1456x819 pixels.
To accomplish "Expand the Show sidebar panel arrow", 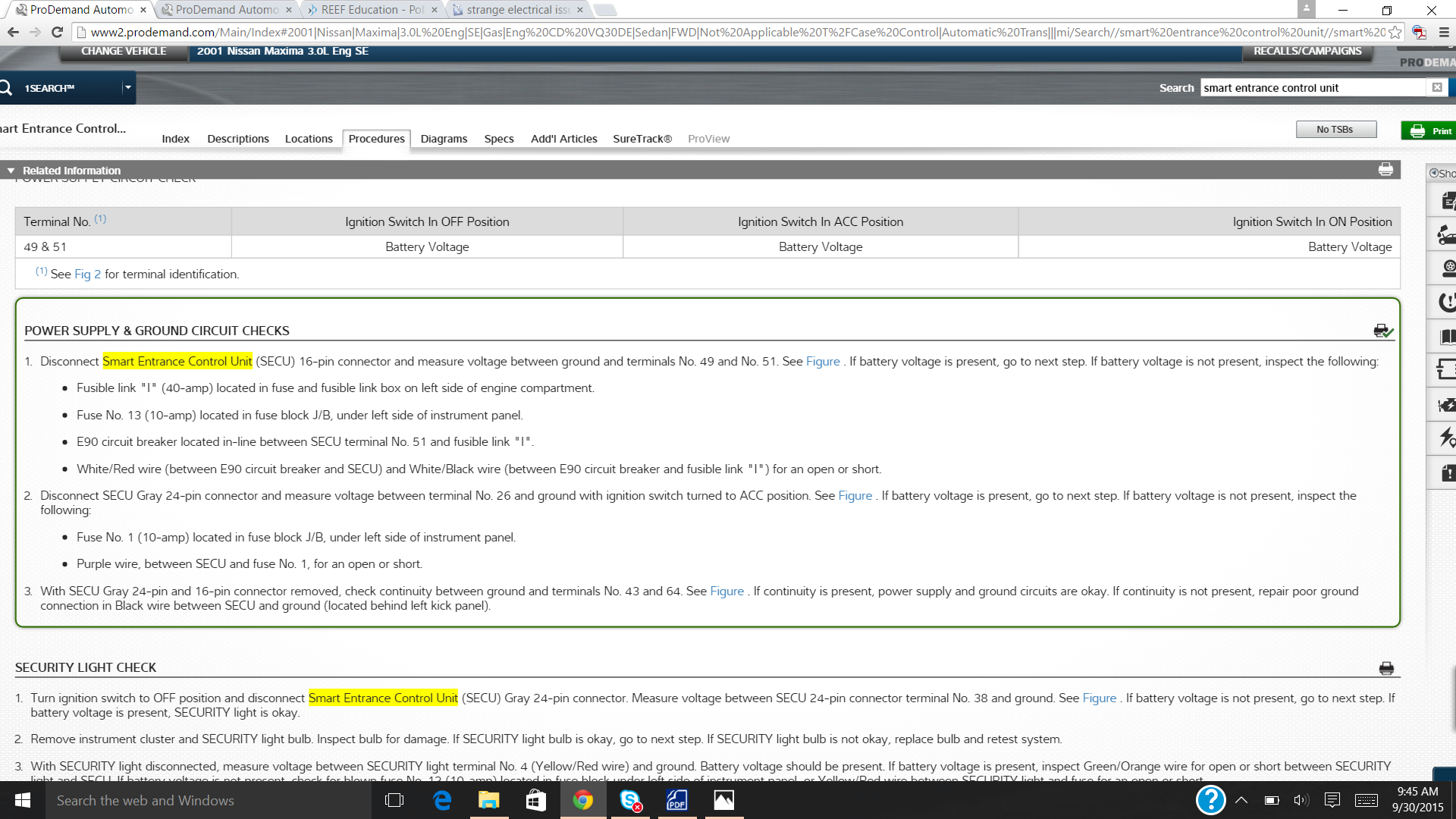I will [x=1434, y=173].
